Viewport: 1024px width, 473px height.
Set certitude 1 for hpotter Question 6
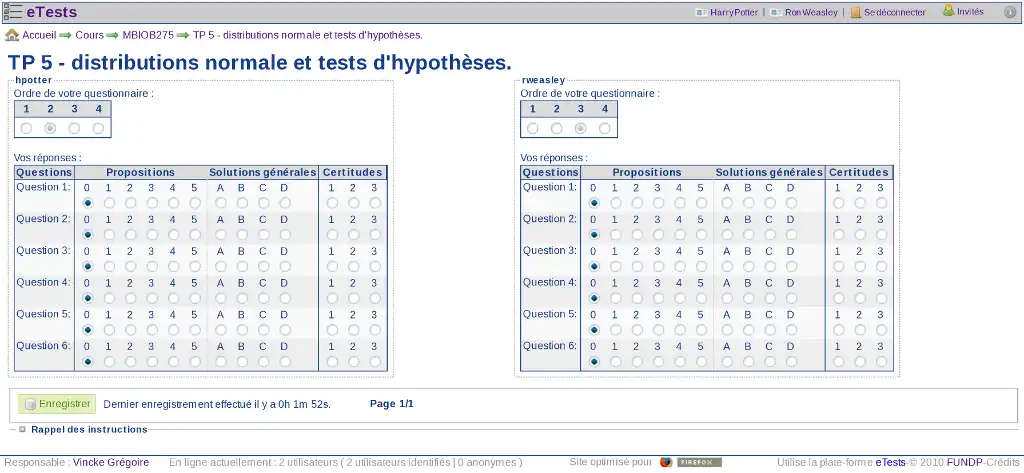[332, 361]
